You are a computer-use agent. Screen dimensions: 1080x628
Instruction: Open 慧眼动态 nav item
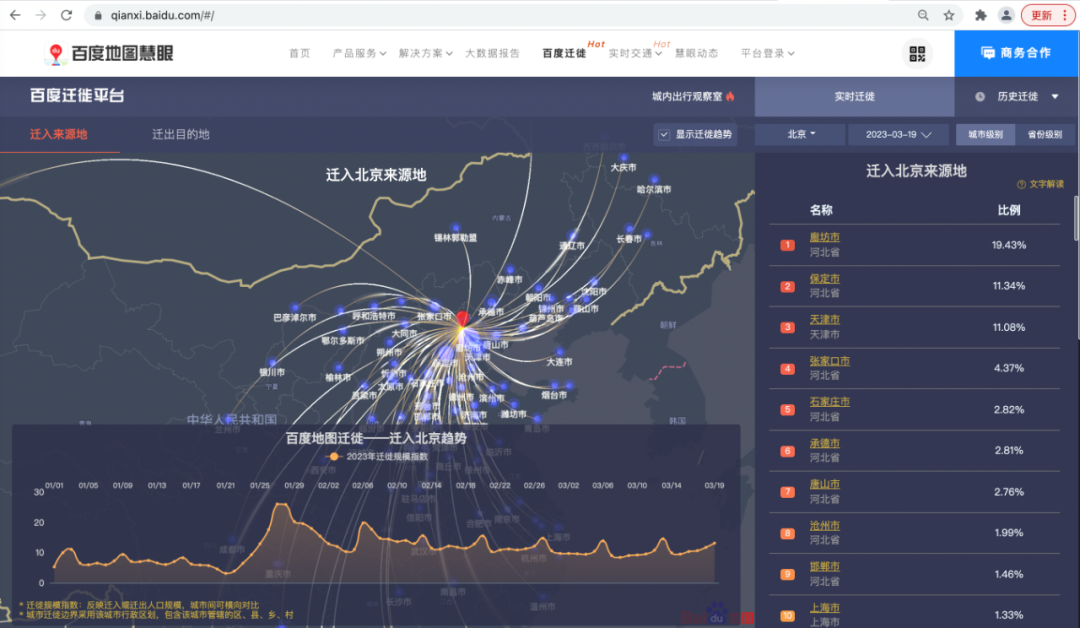pos(696,53)
